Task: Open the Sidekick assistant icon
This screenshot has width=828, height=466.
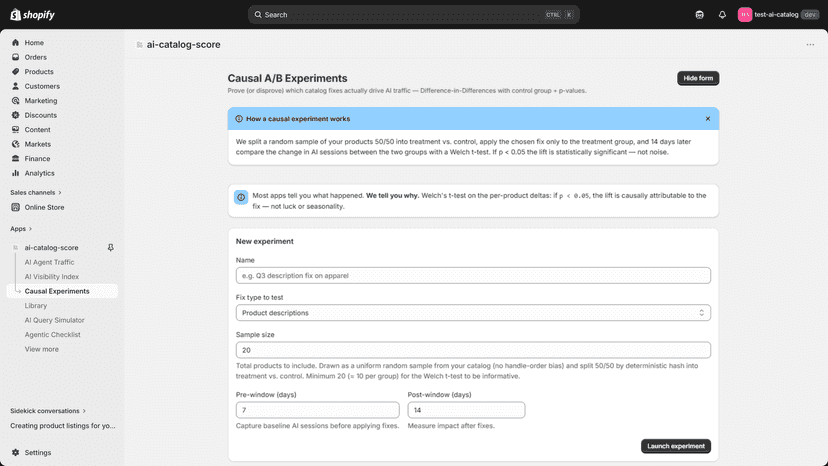Action: pos(699,15)
